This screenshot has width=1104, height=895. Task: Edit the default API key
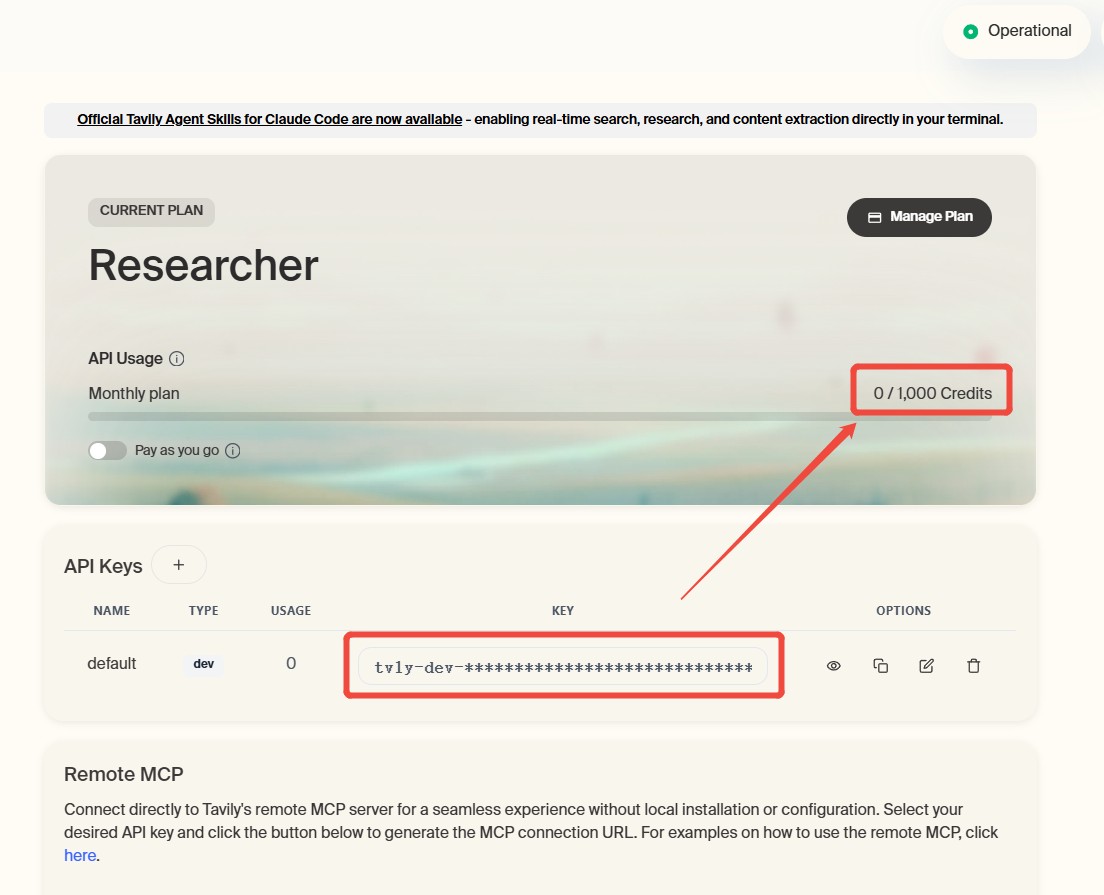click(927, 665)
